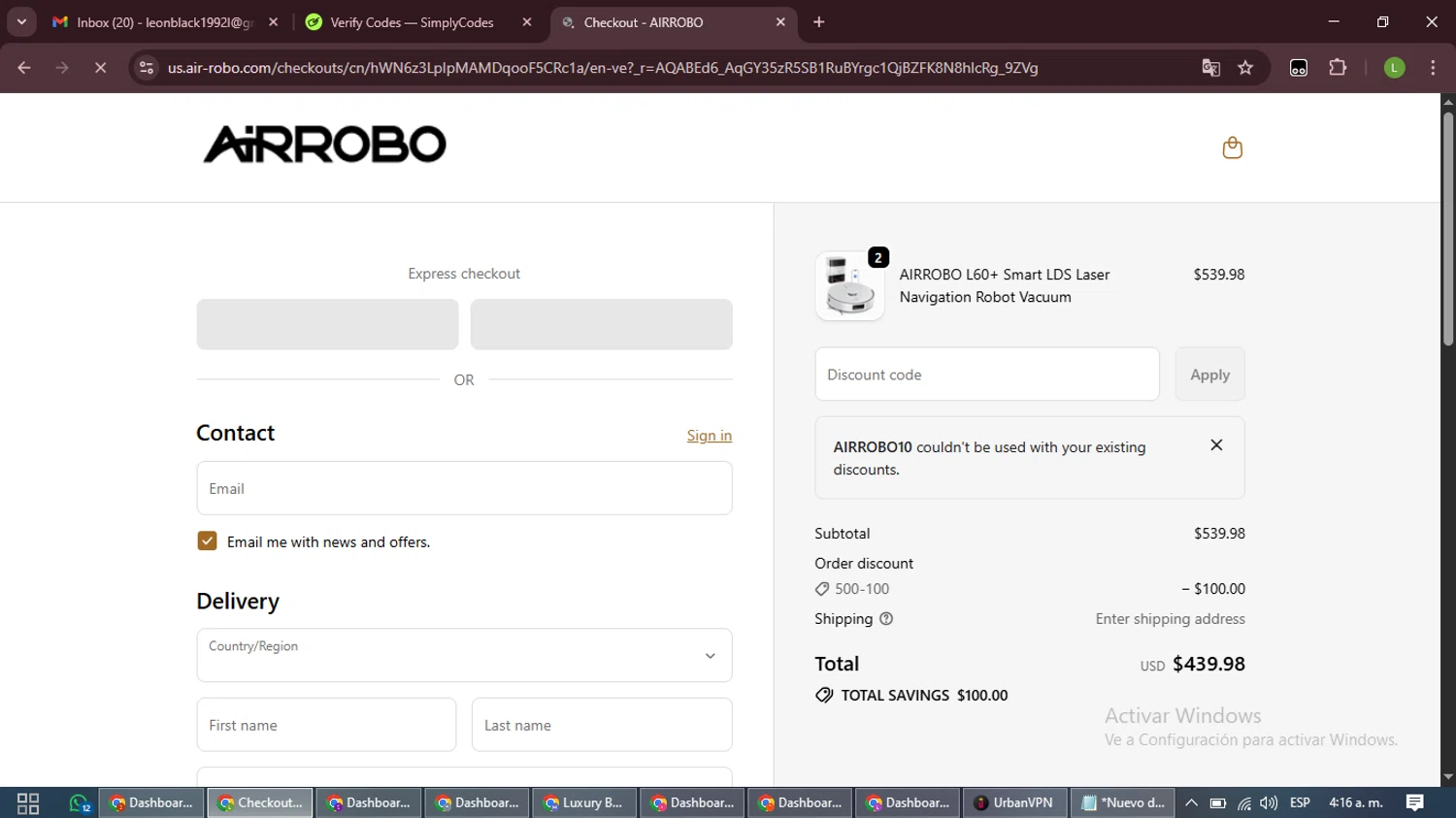Toggle Email me with news and offers
Image resolution: width=1456 pixels, height=818 pixels.
point(207,541)
